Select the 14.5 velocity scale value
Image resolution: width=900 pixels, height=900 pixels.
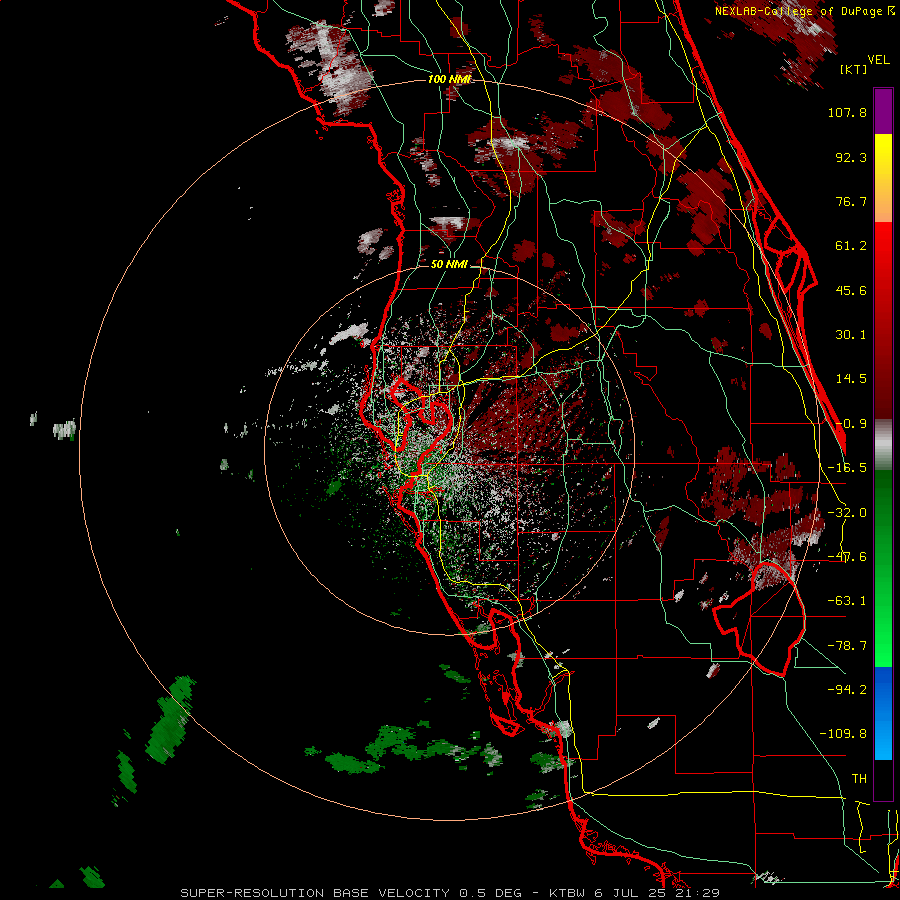point(851,379)
